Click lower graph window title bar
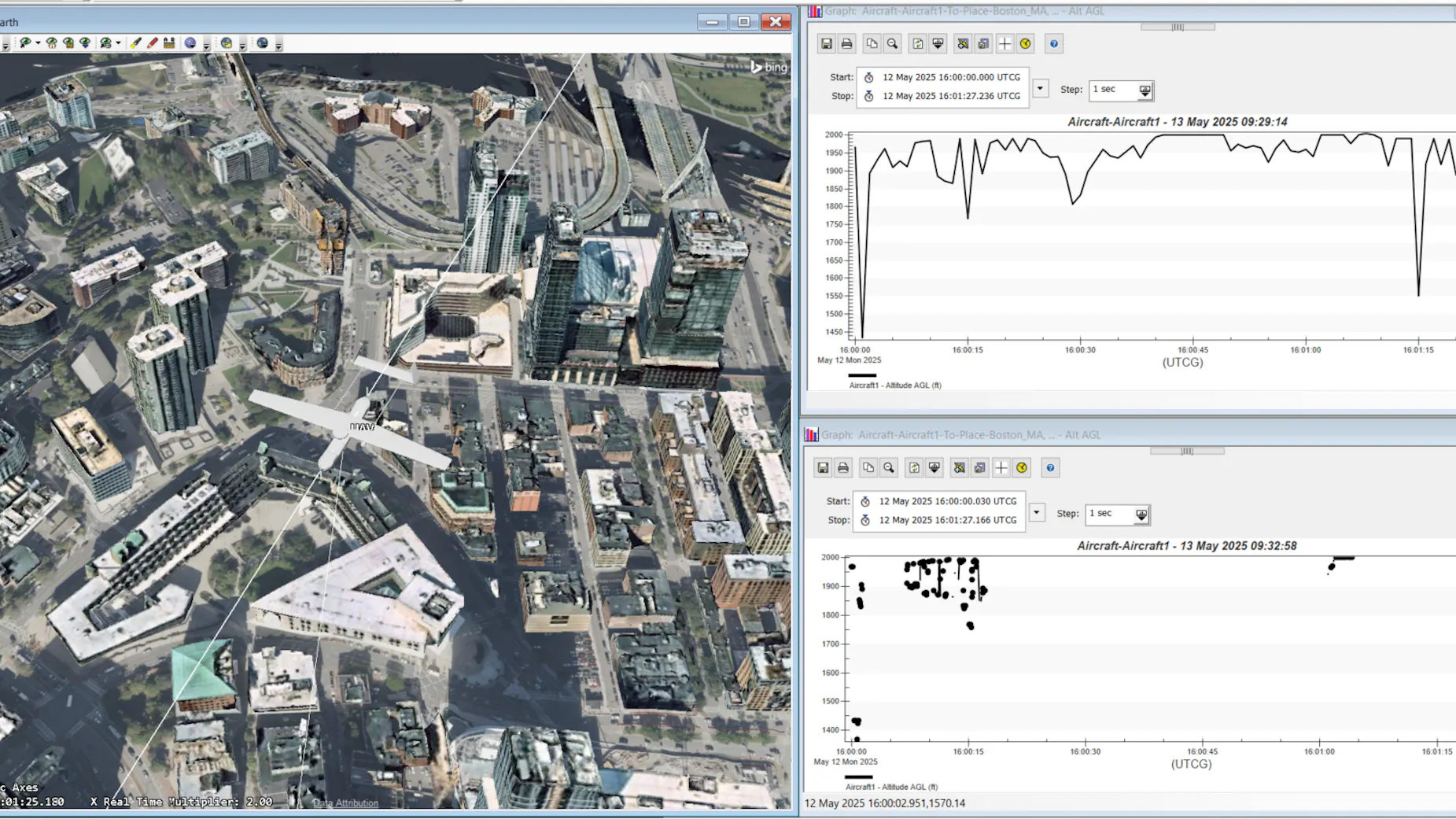This screenshot has width=1456, height=819. tap(1130, 435)
